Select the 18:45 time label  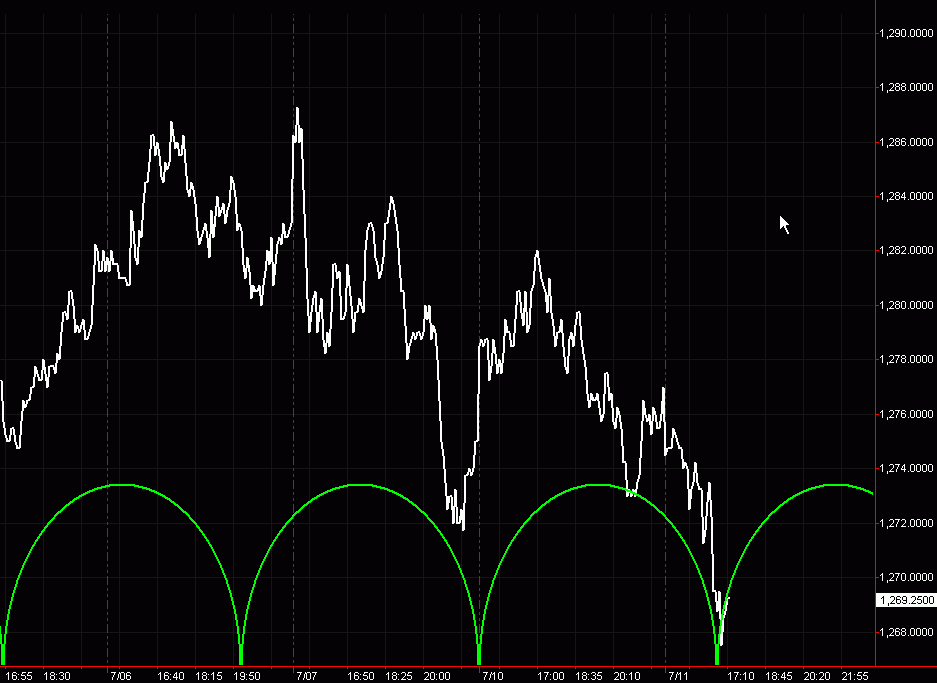pyautogui.click(x=779, y=676)
